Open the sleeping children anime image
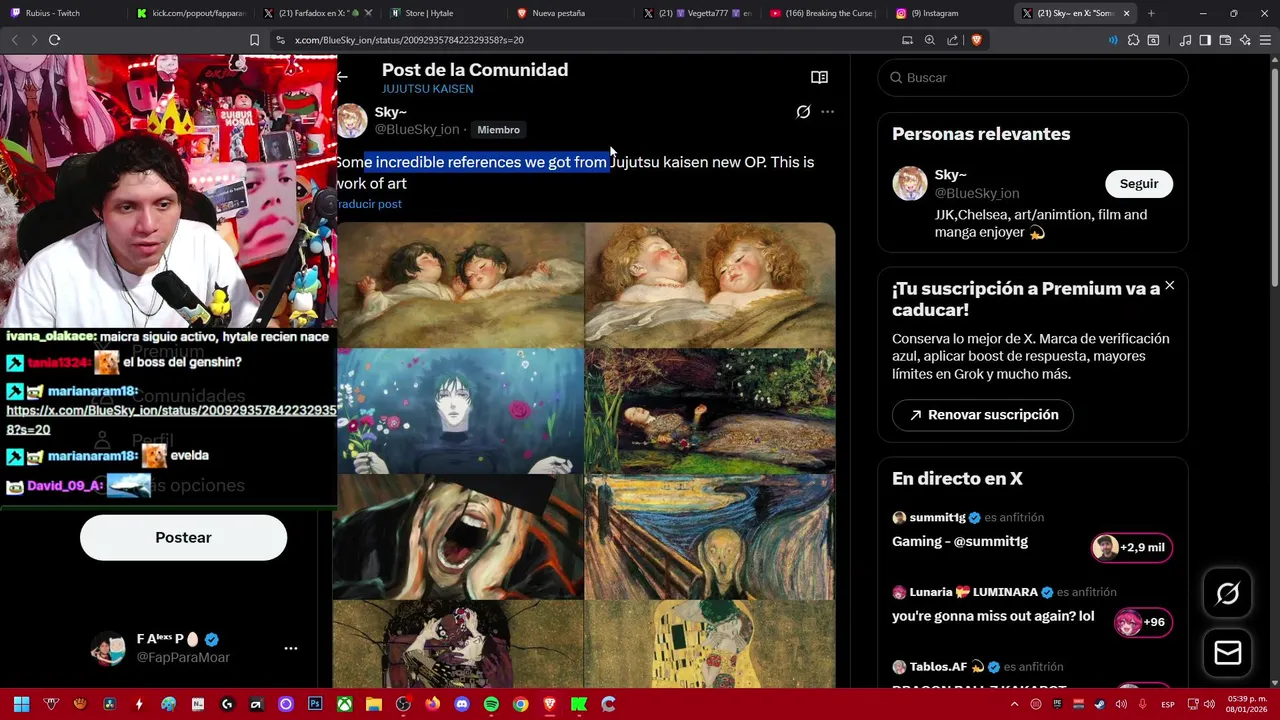This screenshot has width=1280, height=720. pyautogui.click(x=459, y=285)
